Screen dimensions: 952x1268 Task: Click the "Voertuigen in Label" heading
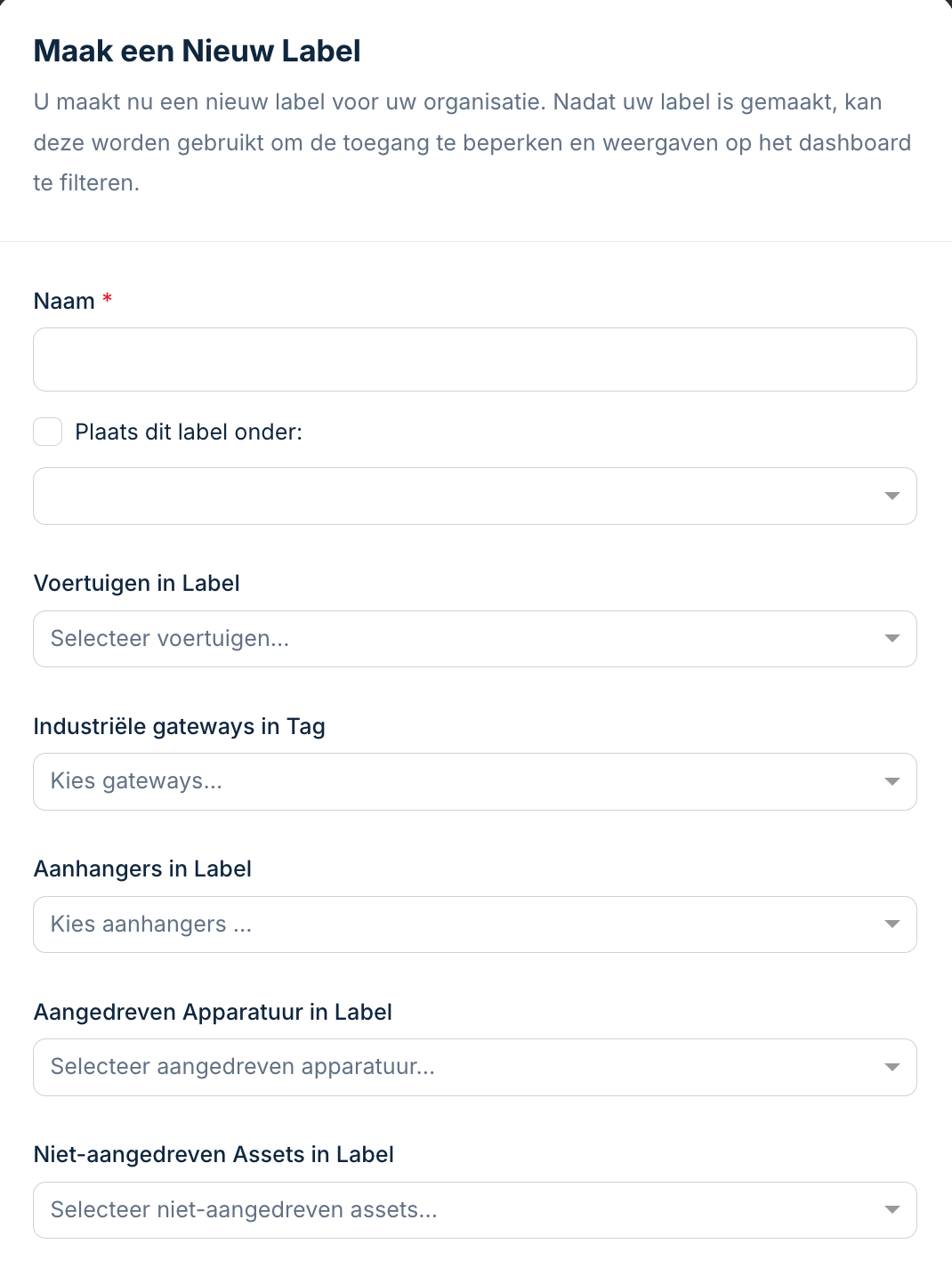click(x=137, y=584)
